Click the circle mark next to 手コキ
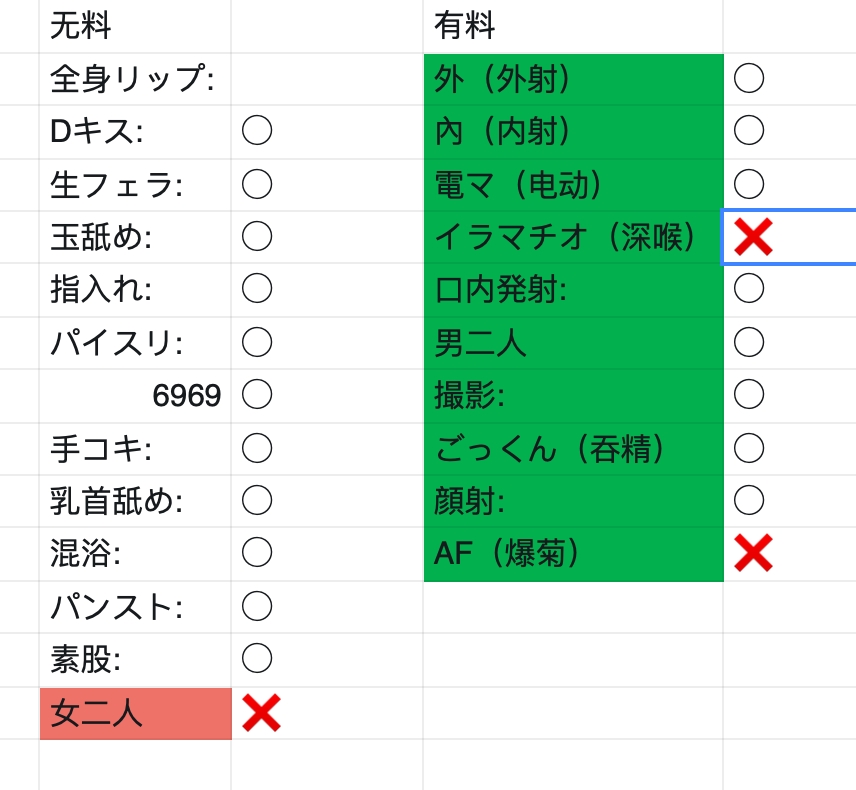 pos(257,448)
